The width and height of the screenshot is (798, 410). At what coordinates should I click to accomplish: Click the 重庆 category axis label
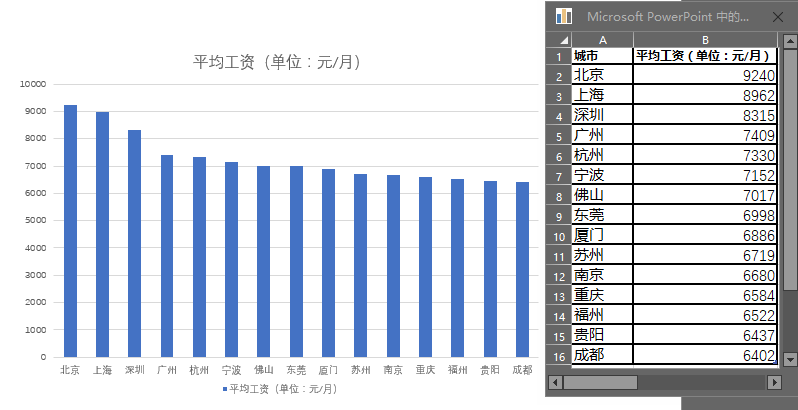click(425, 370)
